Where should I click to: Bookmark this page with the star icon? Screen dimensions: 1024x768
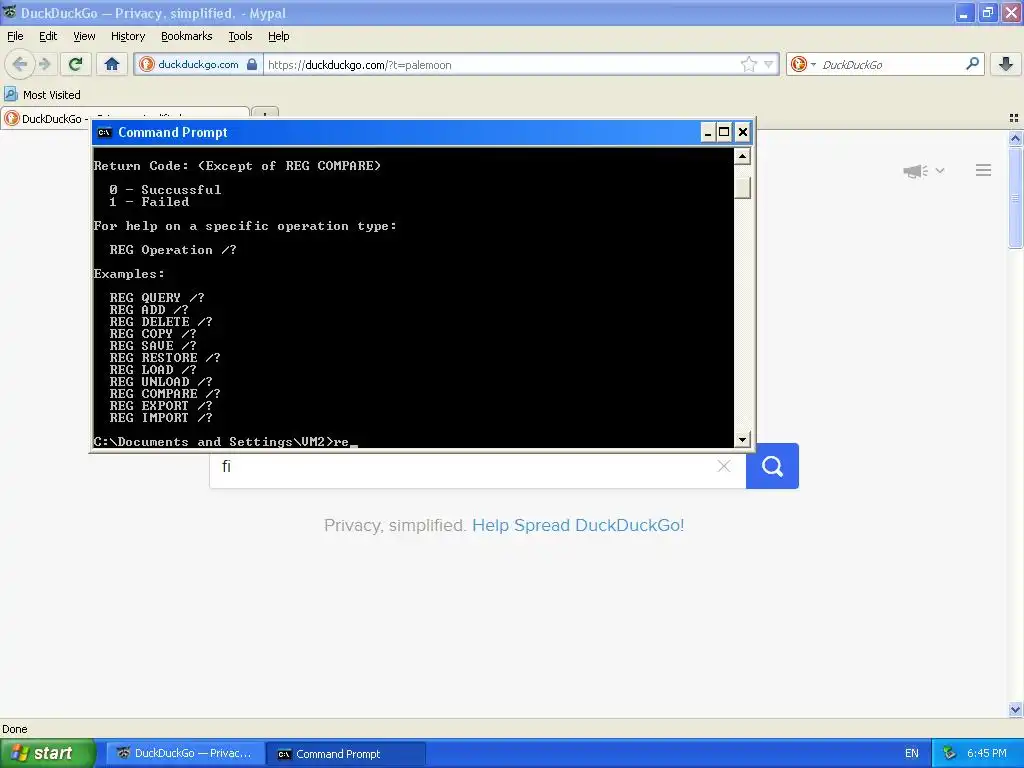(748, 64)
